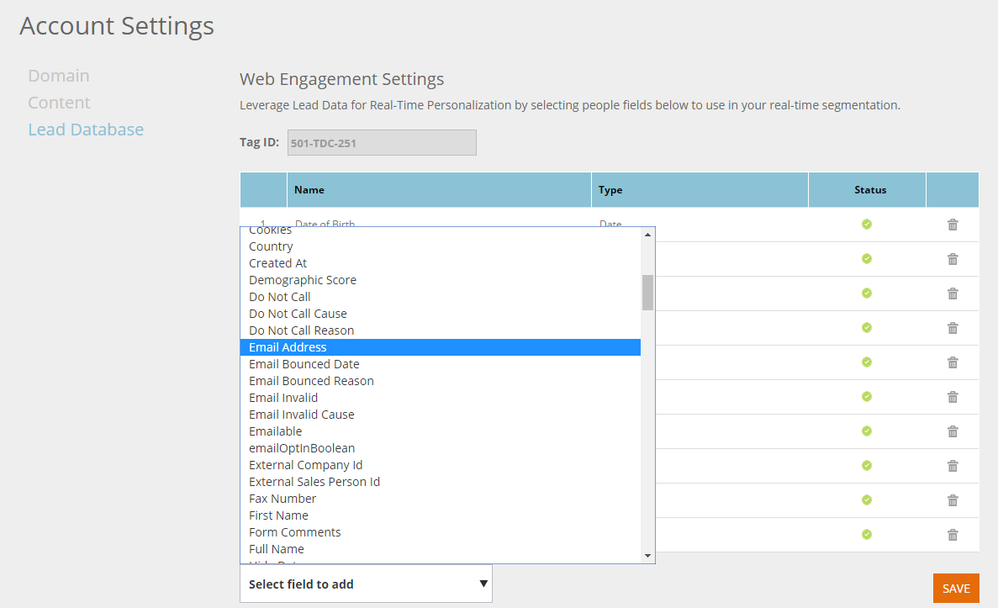
Task: Open the Lead Database section
Action: (86, 130)
